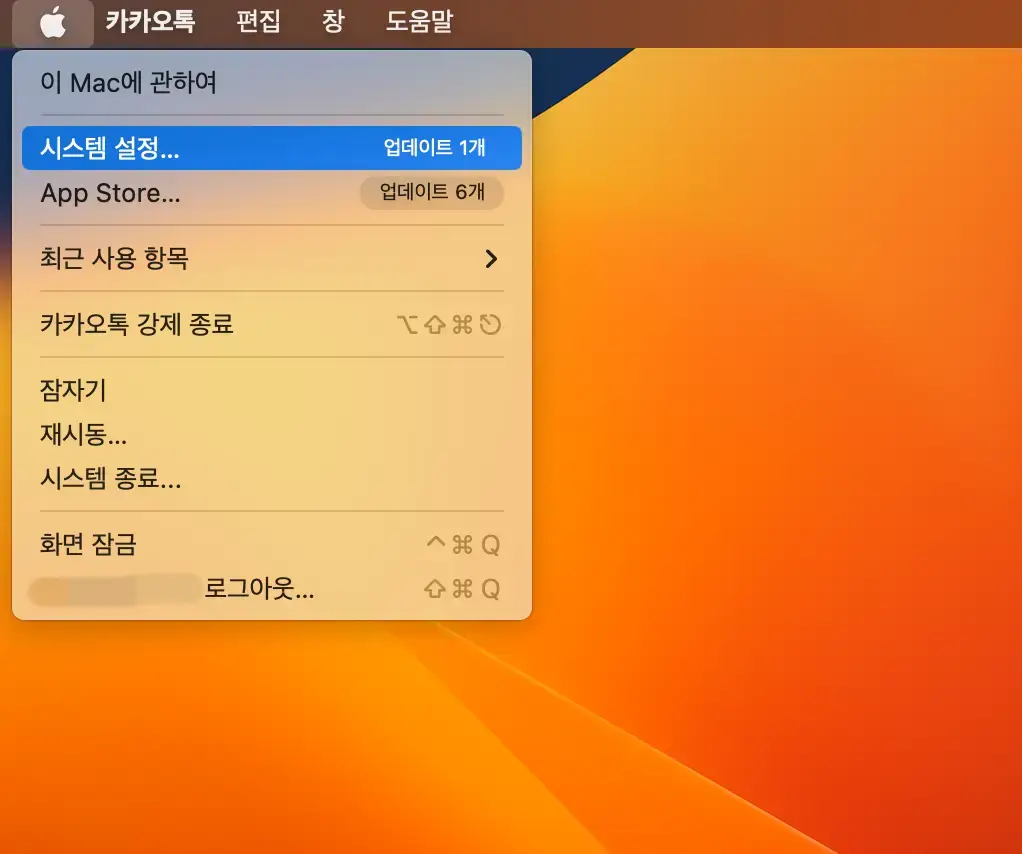This screenshot has width=1022, height=854.
Task: Open the 카카오톡 app menu
Action: coord(151,22)
